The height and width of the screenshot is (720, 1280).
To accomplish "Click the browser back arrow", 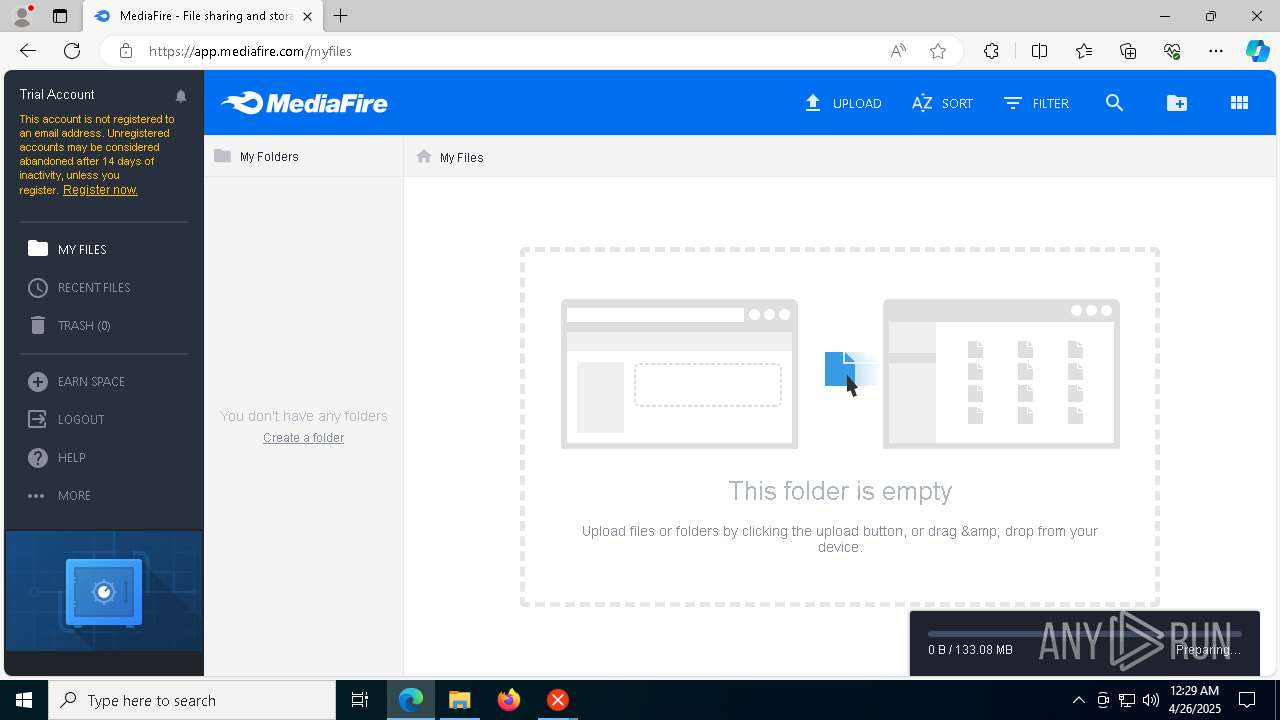I will (x=28, y=51).
